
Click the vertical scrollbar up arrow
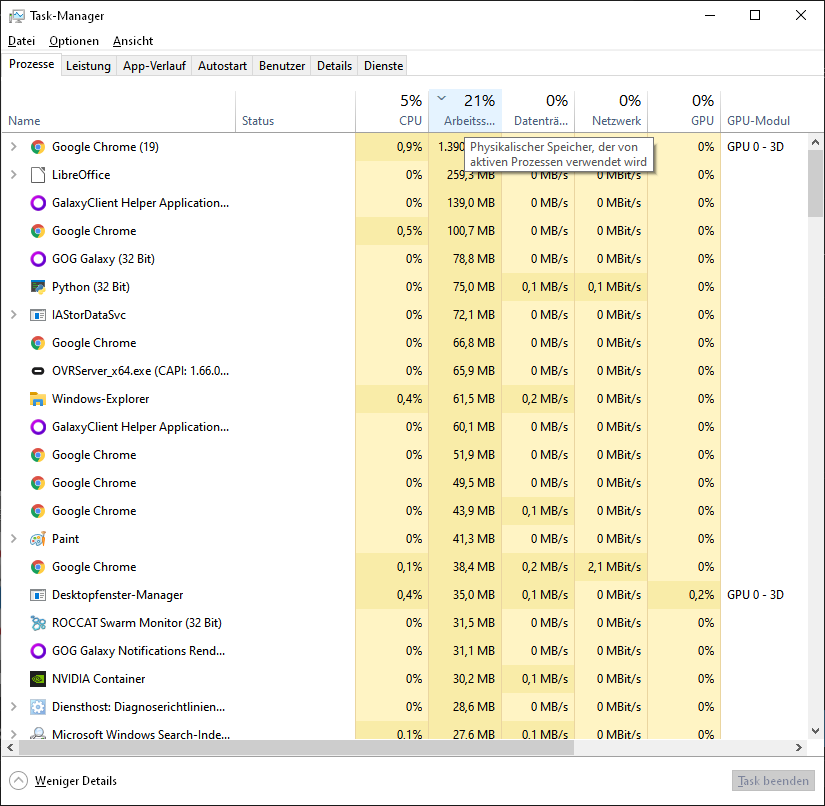(x=815, y=142)
